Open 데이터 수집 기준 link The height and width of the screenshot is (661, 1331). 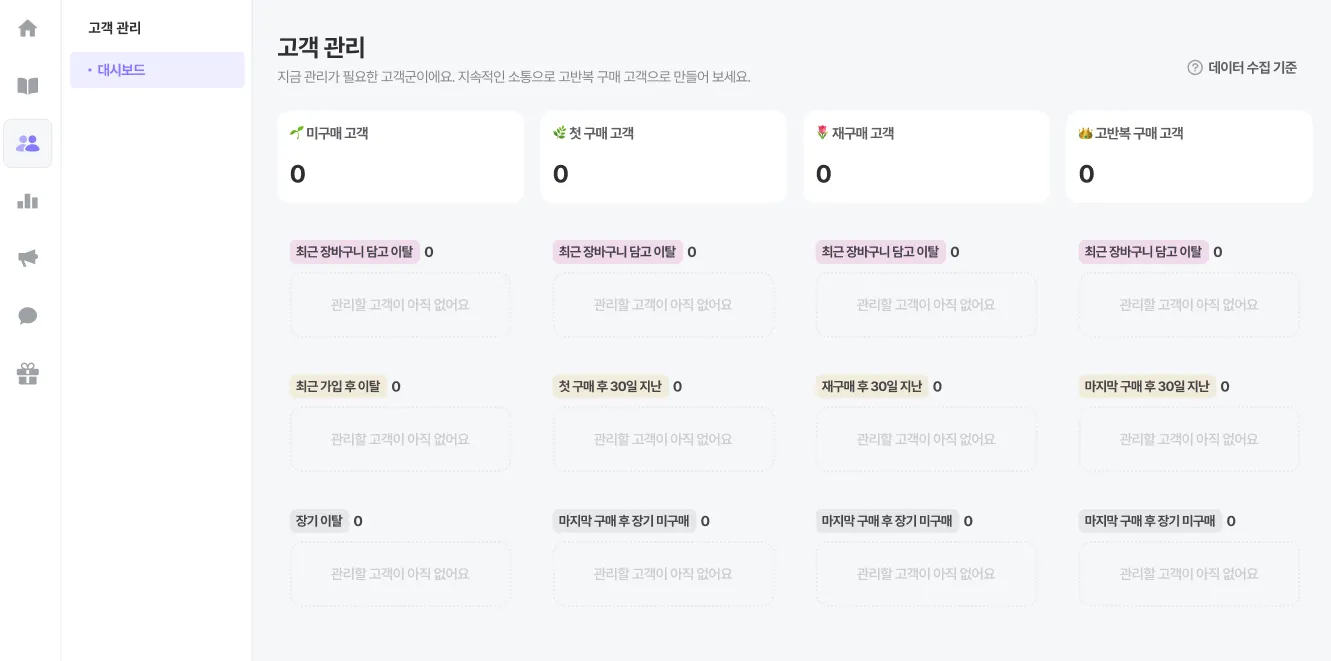click(x=1252, y=68)
